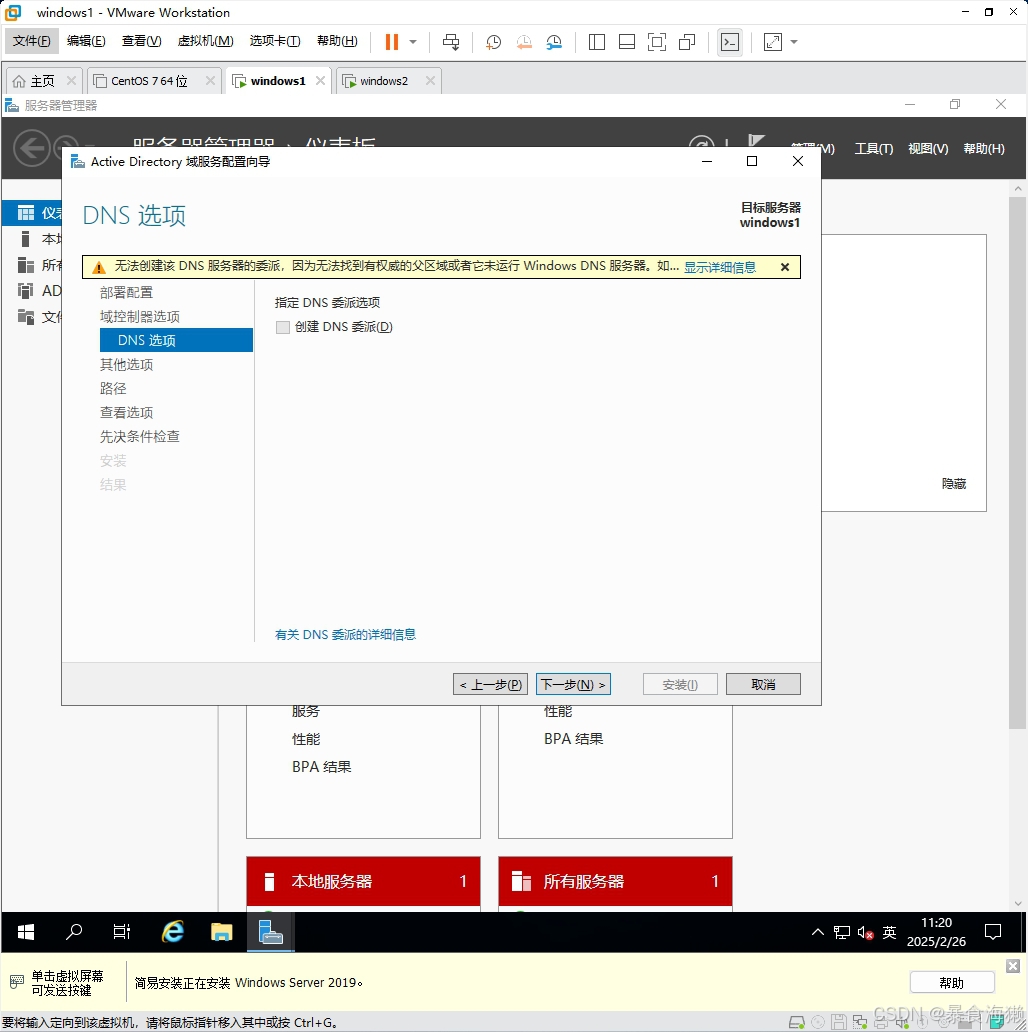Click the revert to snapshot icon
Image resolution: width=1028 pixels, height=1032 pixels.
[x=524, y=42]
